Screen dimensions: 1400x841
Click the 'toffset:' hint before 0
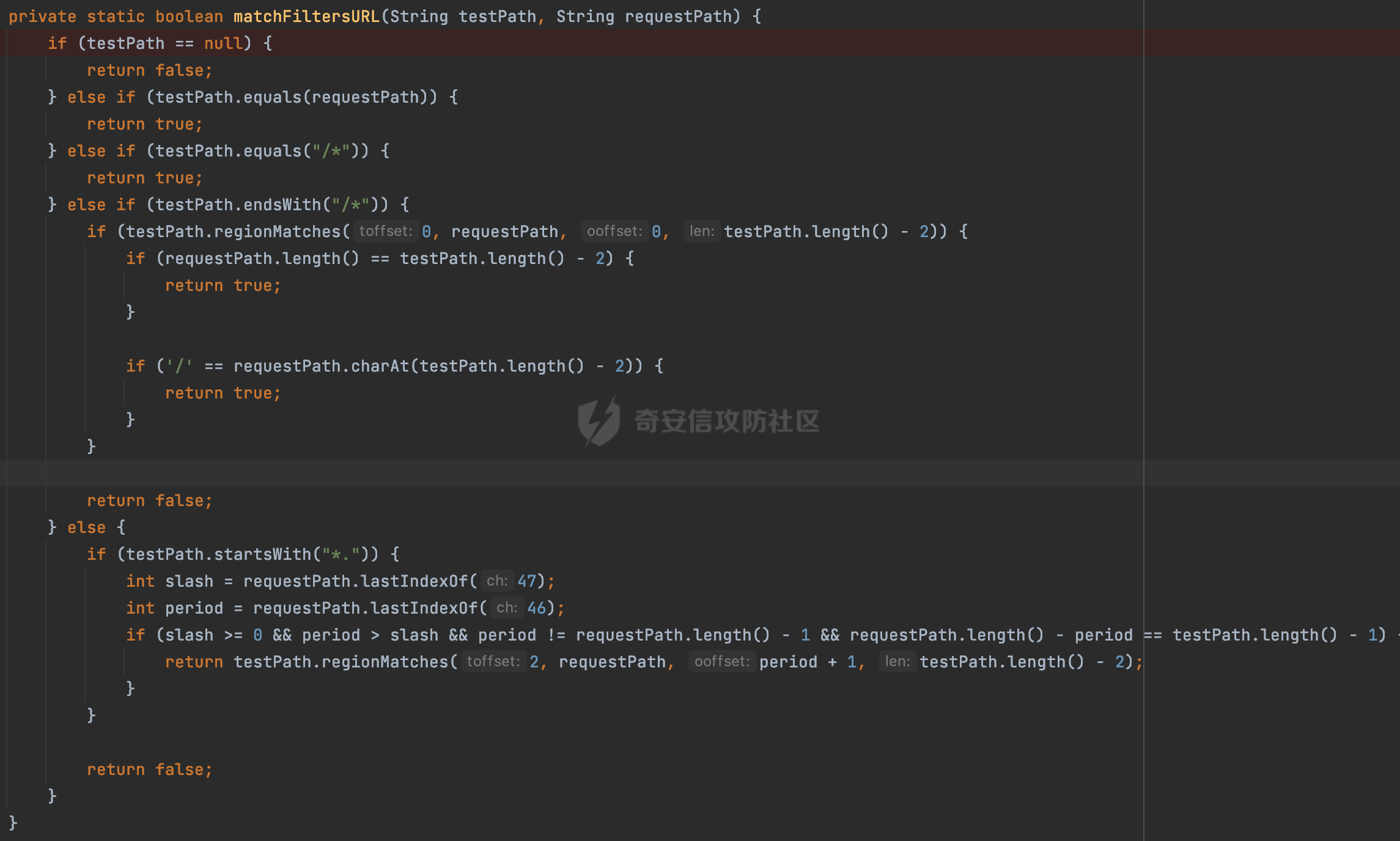point(386,231)
